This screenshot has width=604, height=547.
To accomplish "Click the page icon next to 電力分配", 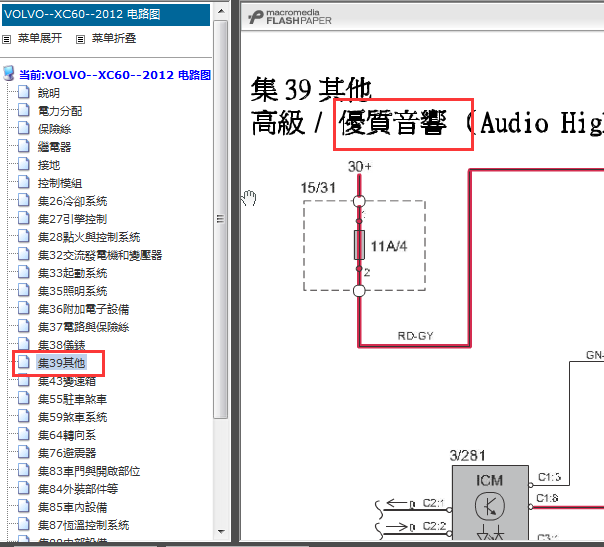I will [x=24, y=111].
